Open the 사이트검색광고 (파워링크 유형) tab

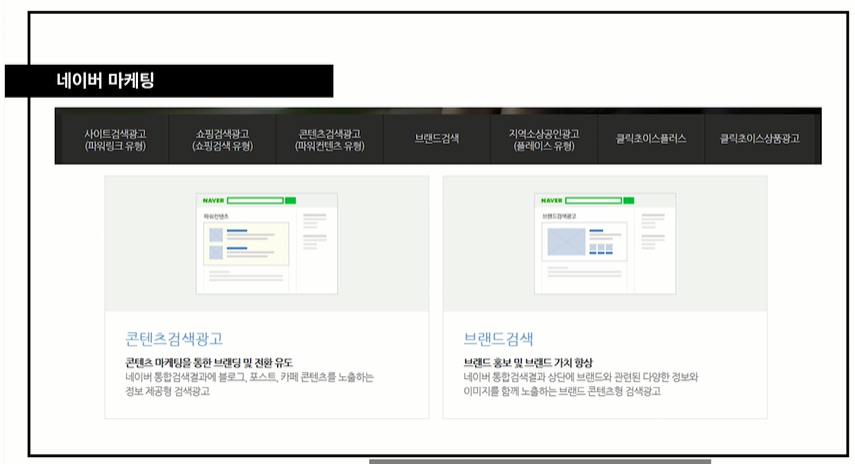115,140
